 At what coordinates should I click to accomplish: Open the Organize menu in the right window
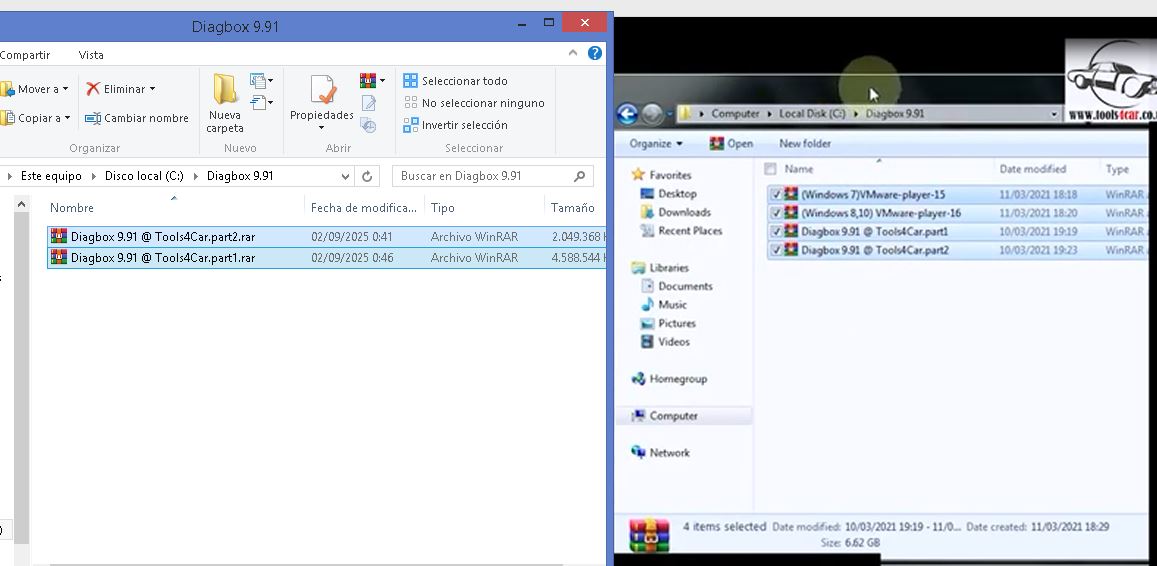point(656,144)
